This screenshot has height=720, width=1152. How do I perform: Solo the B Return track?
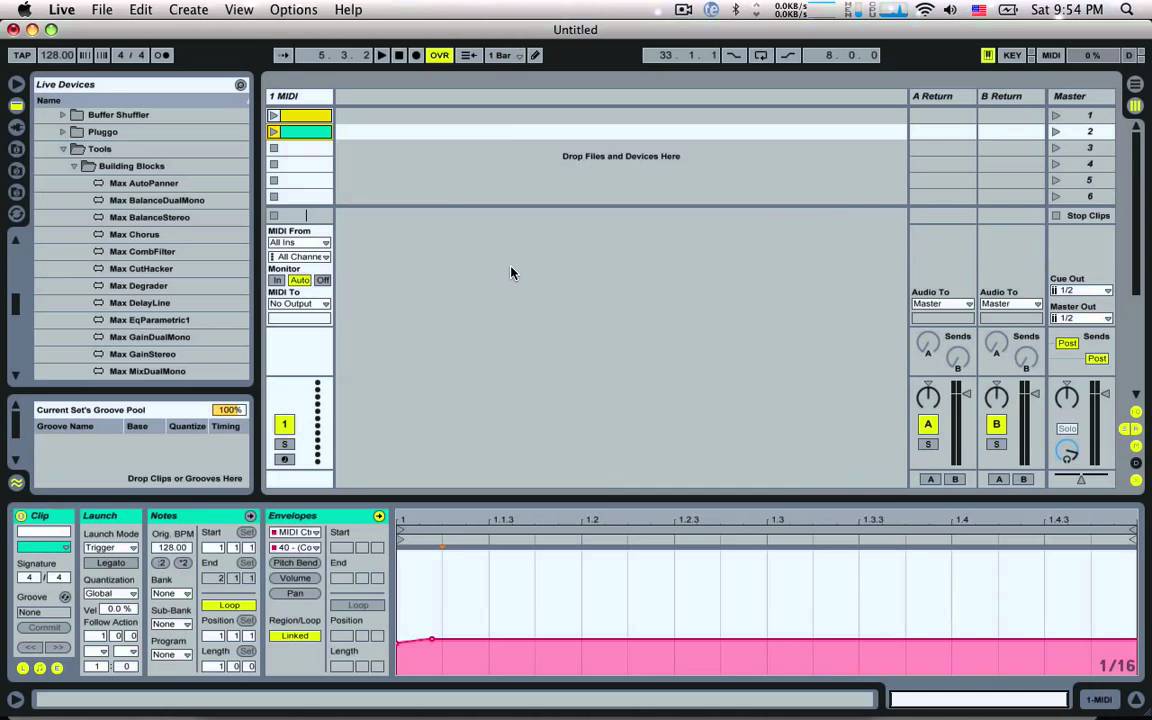click(996, 444)
